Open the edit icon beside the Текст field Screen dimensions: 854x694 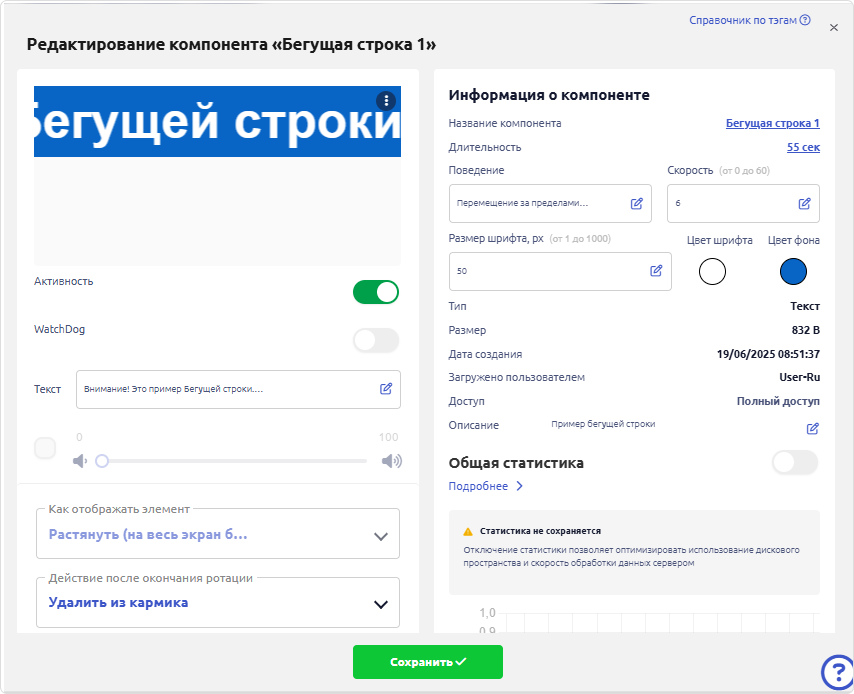[x=385, y=389]
